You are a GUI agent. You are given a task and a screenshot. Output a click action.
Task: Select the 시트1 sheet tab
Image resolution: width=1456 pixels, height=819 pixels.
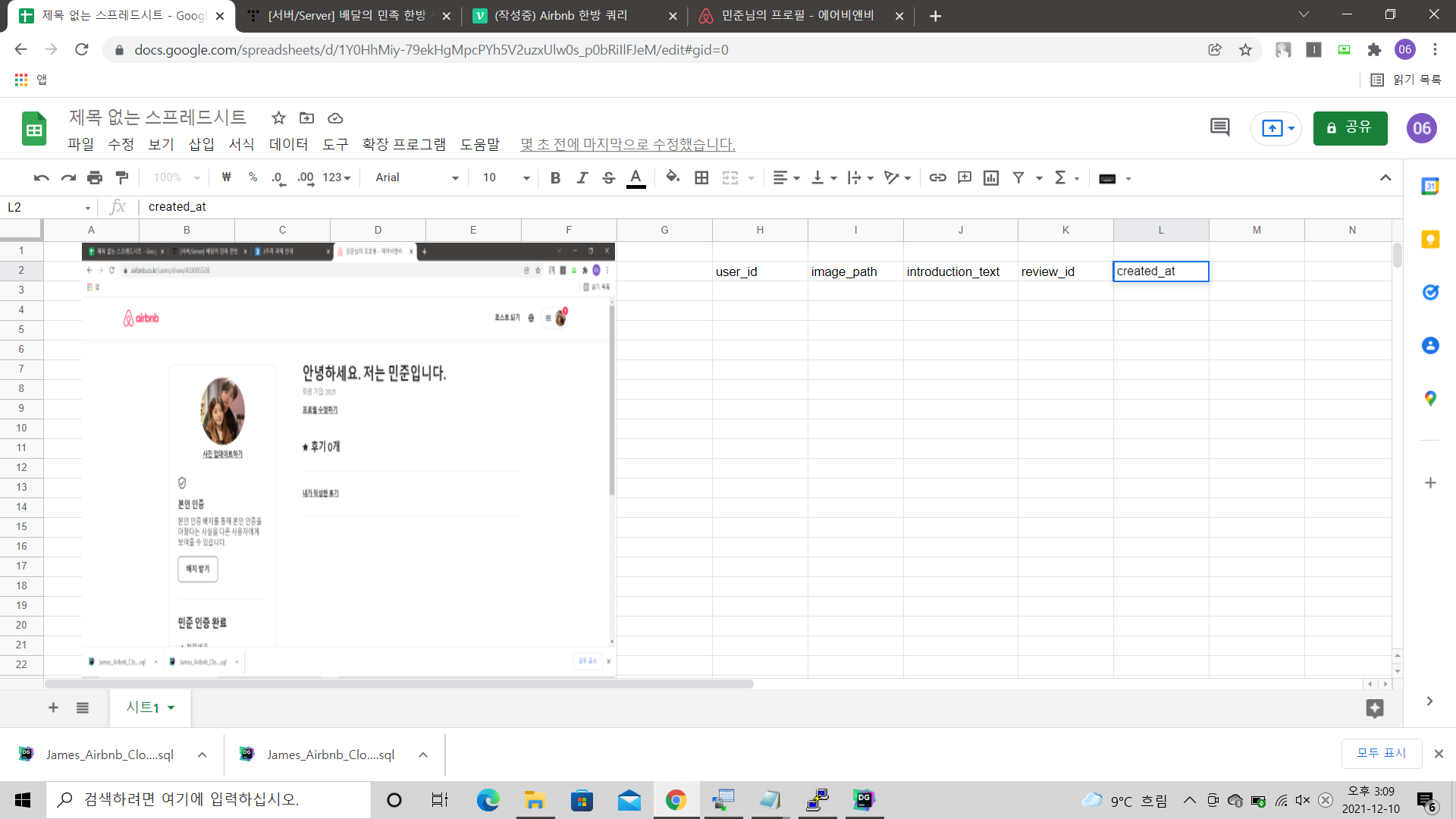[143, 708]
